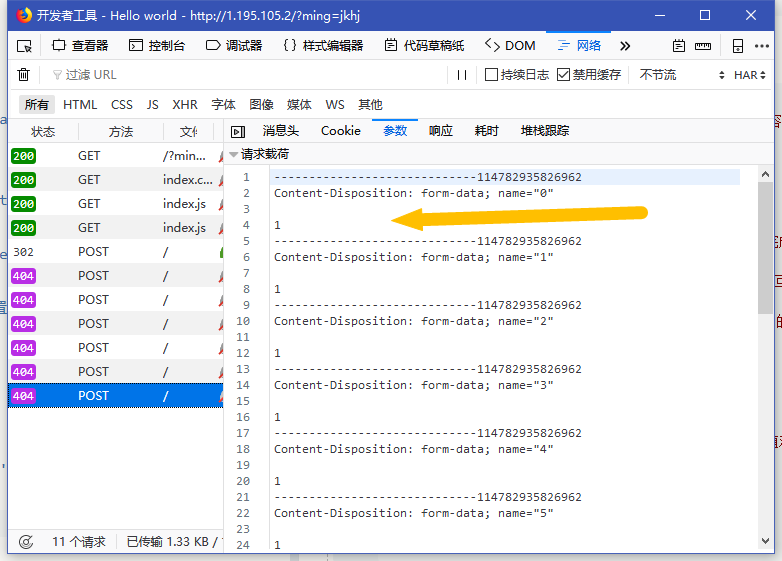This screenshot has height=561, width=782.
Task: Filter requests by 媒体 media
Action: (299, 105)
